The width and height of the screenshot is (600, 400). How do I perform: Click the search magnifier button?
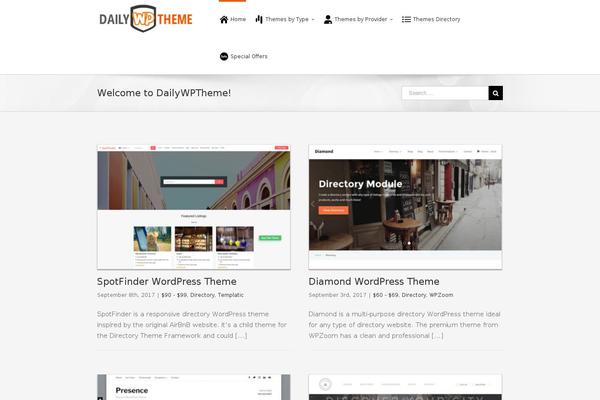[x=496, y=93]
